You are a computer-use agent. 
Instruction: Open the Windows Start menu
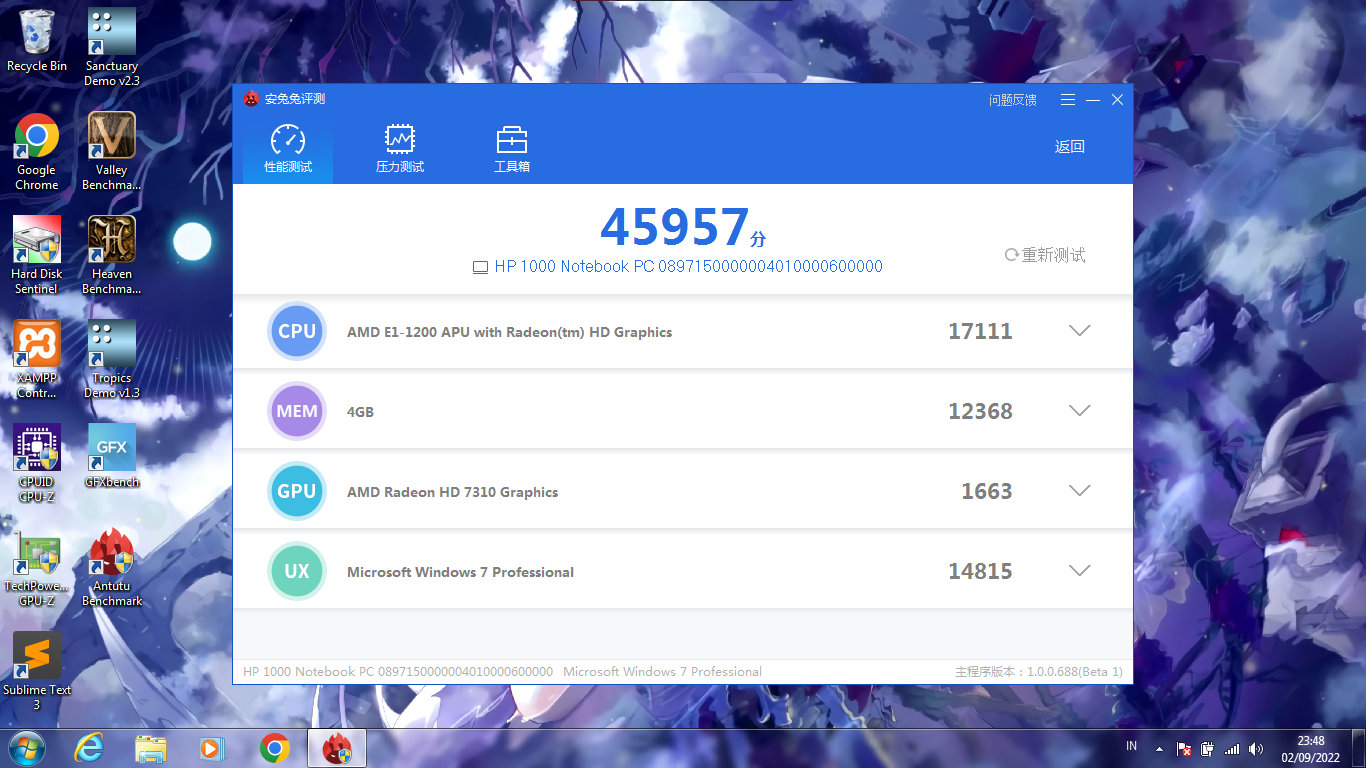26,748
